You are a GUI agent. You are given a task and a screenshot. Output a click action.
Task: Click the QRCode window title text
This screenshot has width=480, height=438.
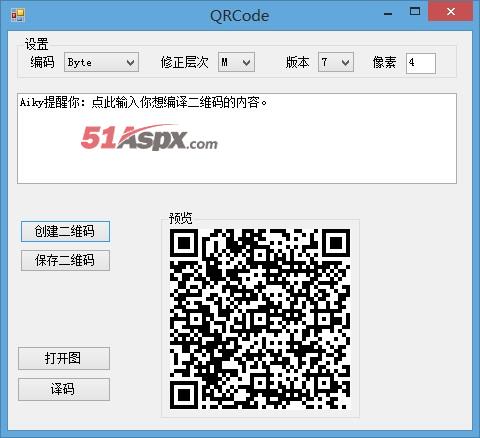point(239,16)
